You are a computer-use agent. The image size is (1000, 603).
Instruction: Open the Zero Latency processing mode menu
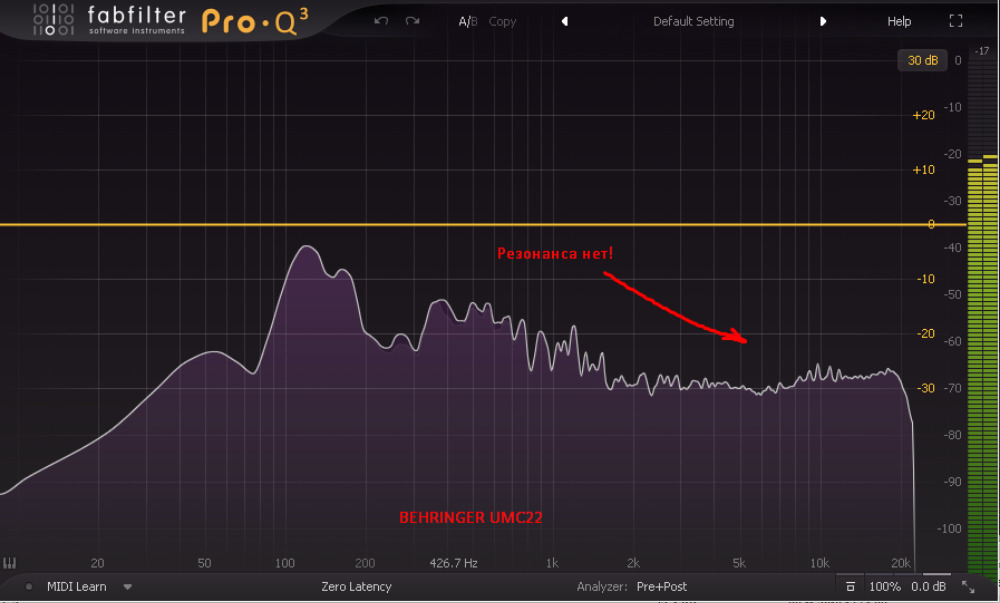(x=356, y=586)
